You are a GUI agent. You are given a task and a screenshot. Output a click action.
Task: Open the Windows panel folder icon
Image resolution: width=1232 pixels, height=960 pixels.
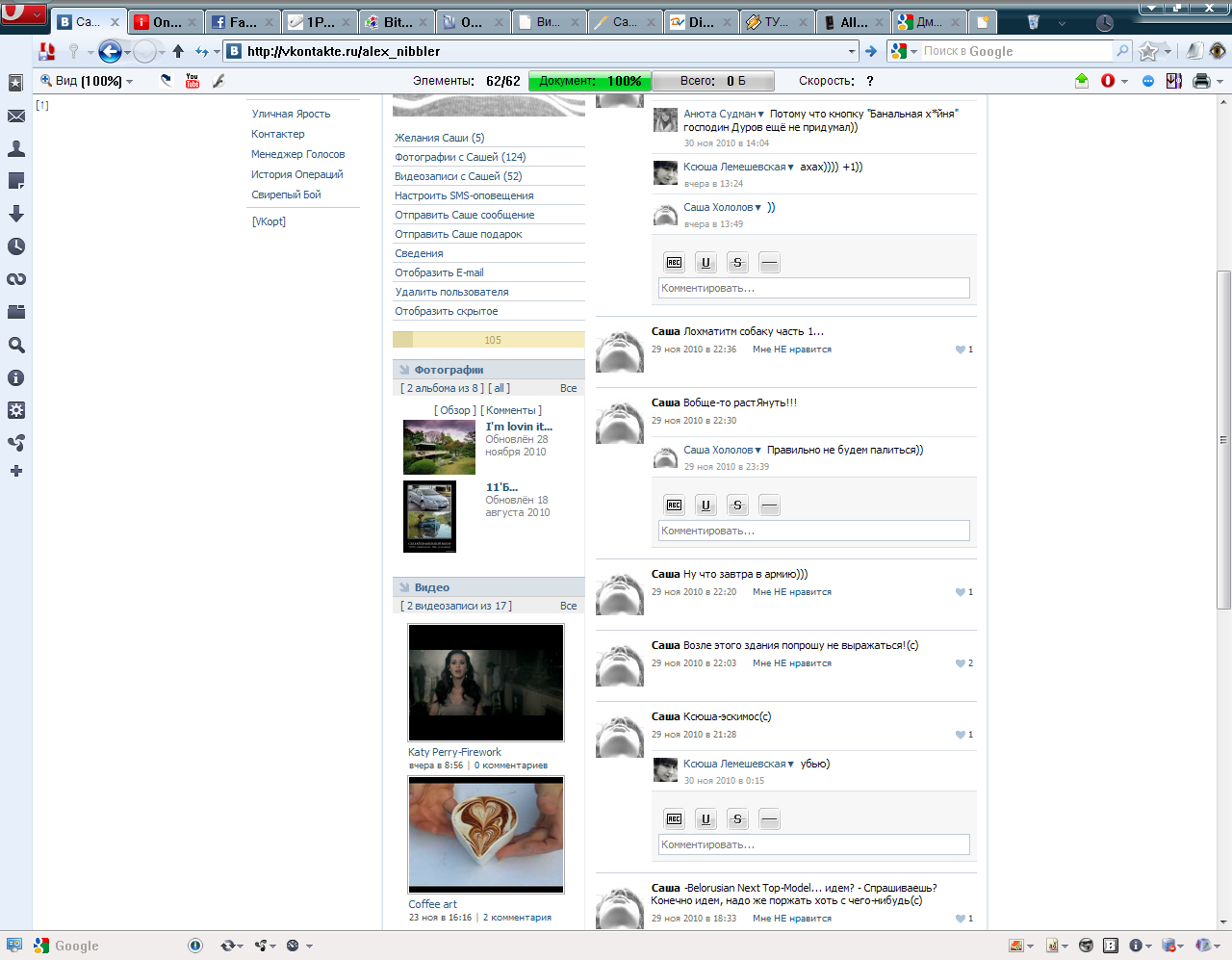pos(16,312)
